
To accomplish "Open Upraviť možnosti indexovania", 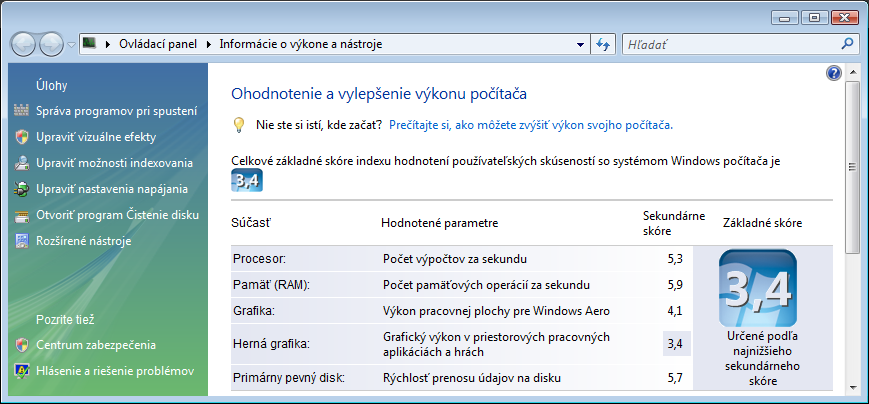I will 114,163.
